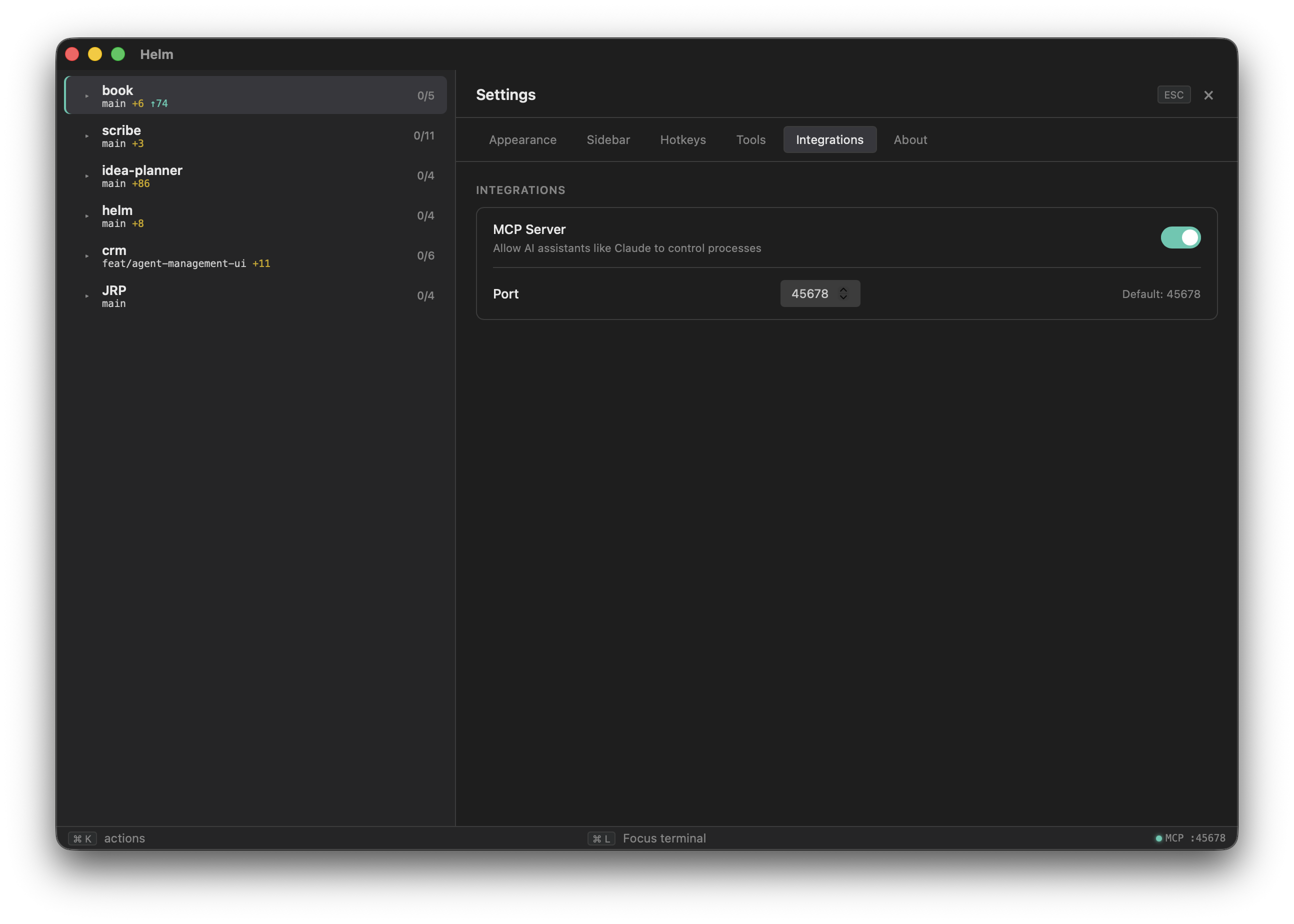Select the JRP project
This screenshot has height=924, width=1294.
click(255, 296)
